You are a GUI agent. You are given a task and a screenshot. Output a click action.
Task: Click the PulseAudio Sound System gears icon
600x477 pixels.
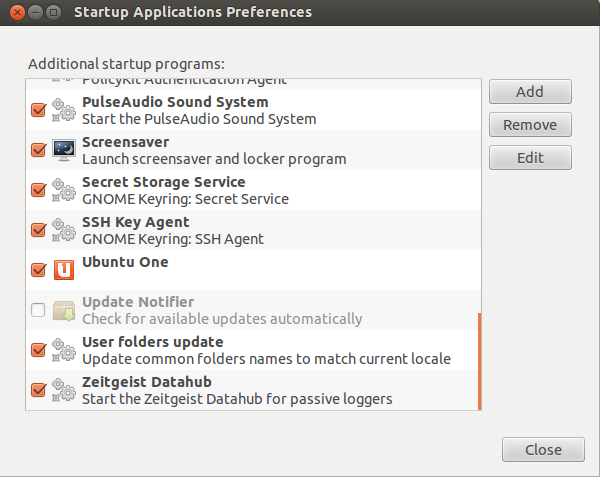(64, 110)
